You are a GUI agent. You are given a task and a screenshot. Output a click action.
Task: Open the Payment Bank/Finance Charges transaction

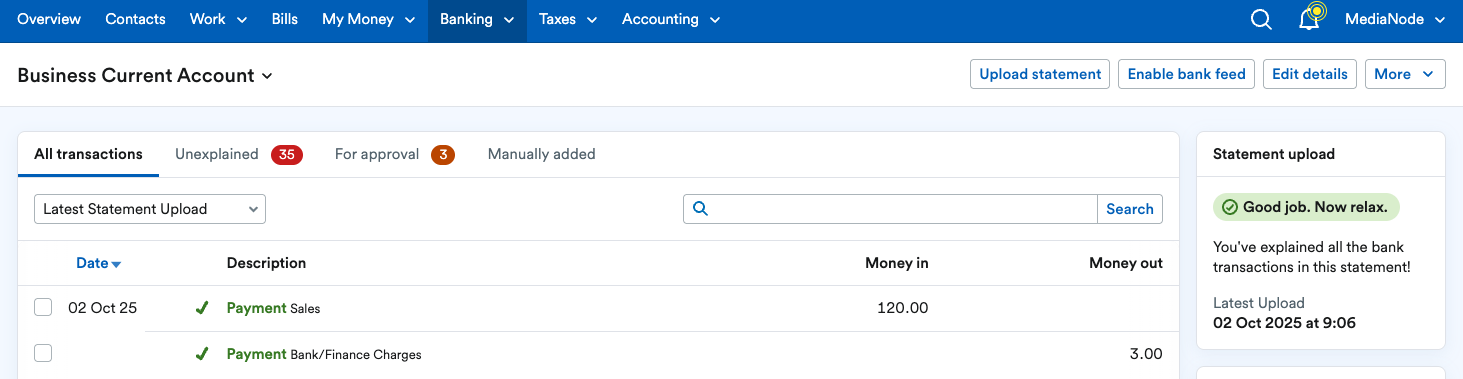(x=324, y=354)
